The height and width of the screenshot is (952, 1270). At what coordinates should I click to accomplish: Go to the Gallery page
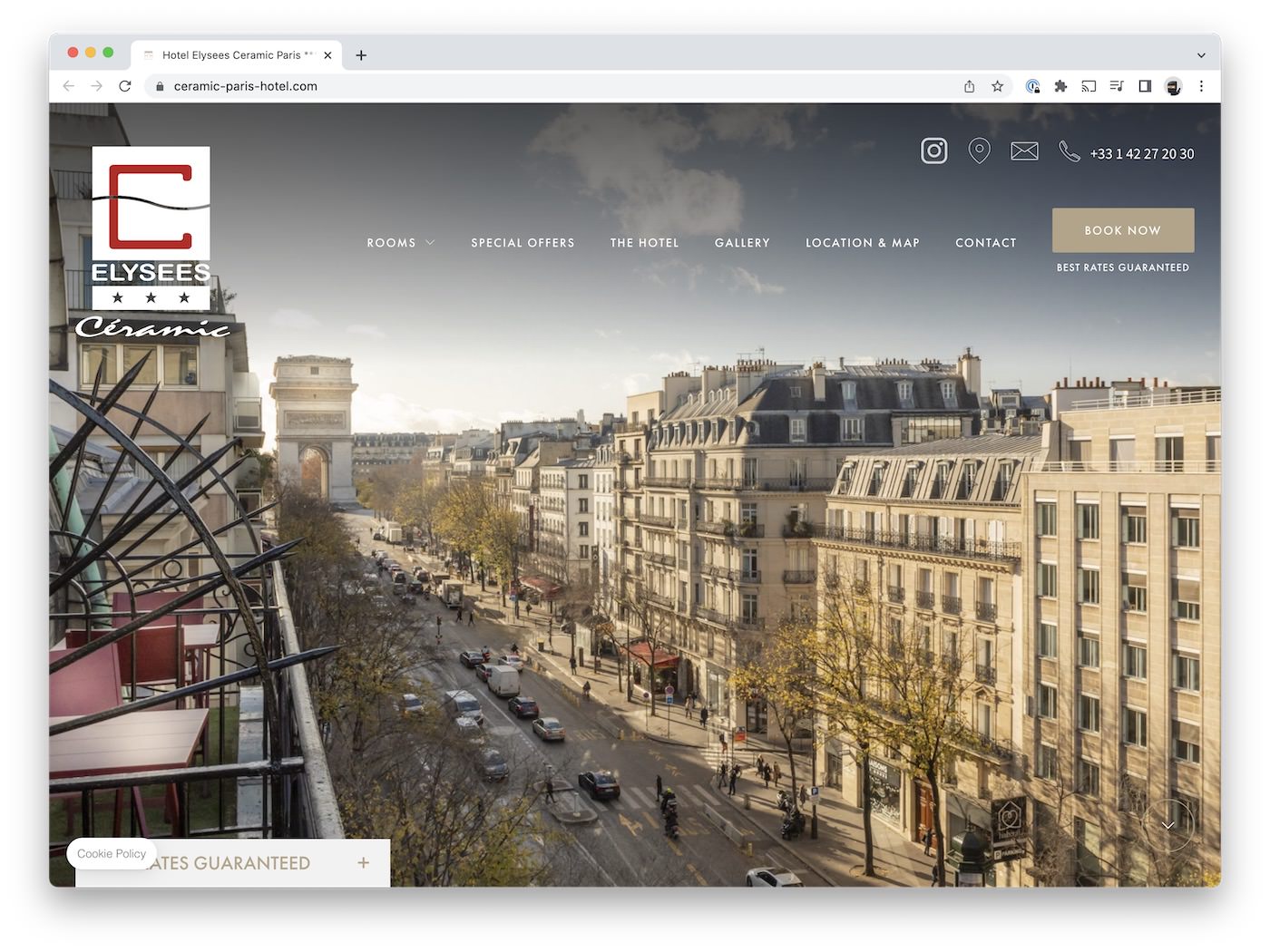[742, 243]
